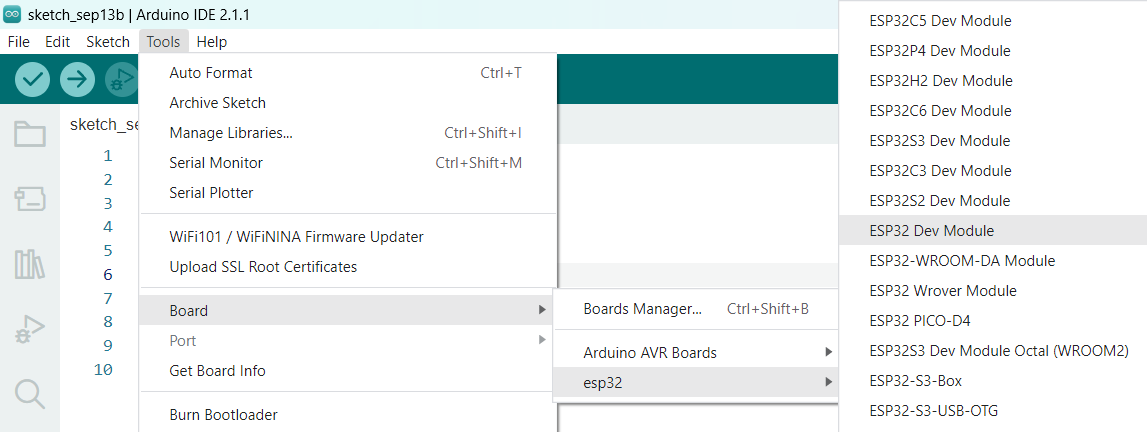Open the Sketchbook folder sidebar icon
Screen dimensions: 1147x432
click(x=30, y=134)
